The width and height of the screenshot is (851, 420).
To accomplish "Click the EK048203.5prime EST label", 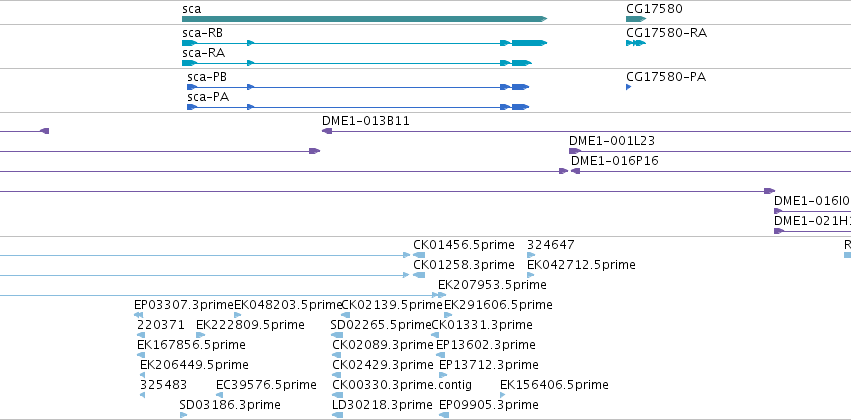I will 288,304.
